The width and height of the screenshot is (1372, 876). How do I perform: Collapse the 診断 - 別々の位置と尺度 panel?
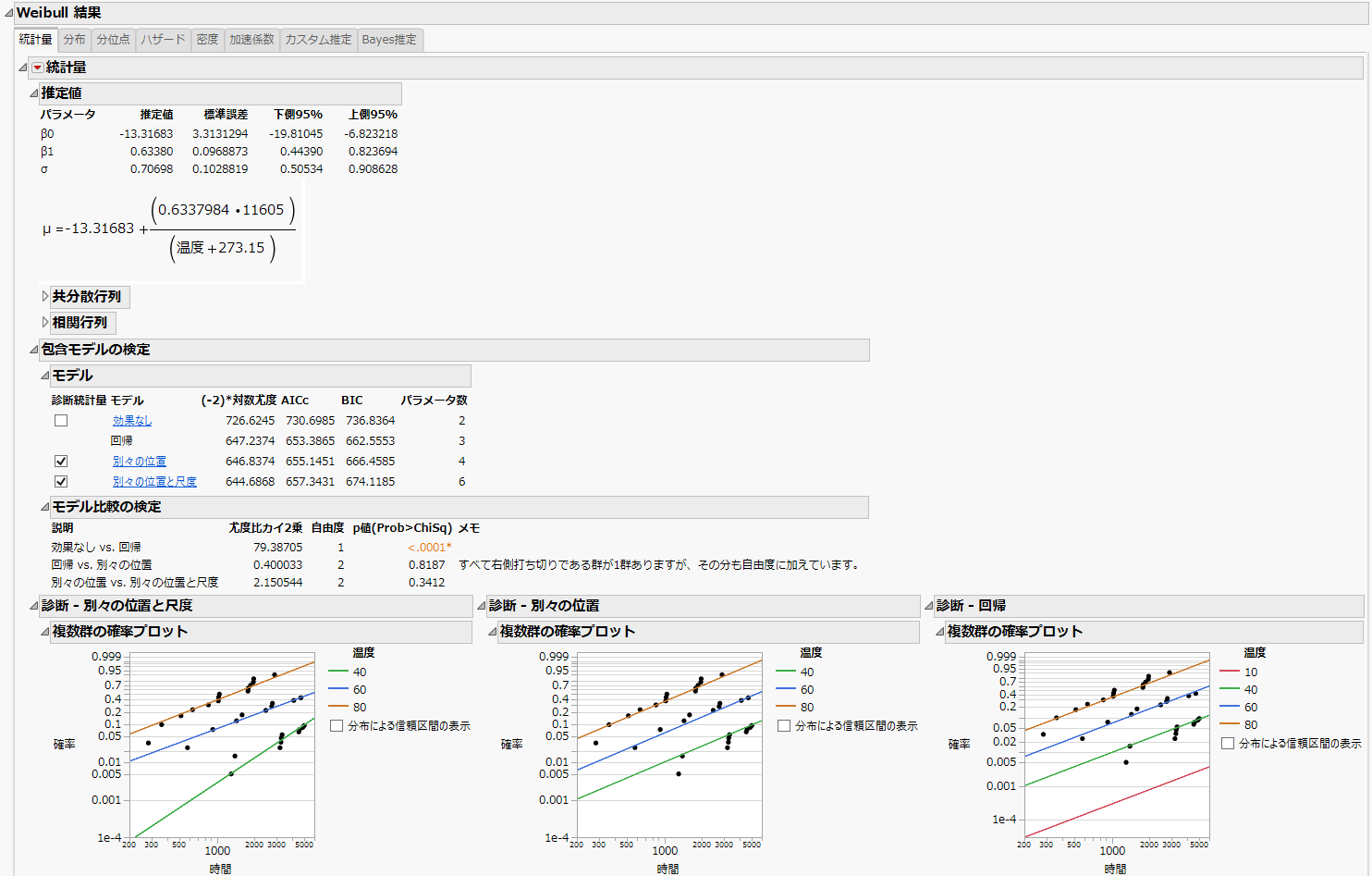(33, 606)
